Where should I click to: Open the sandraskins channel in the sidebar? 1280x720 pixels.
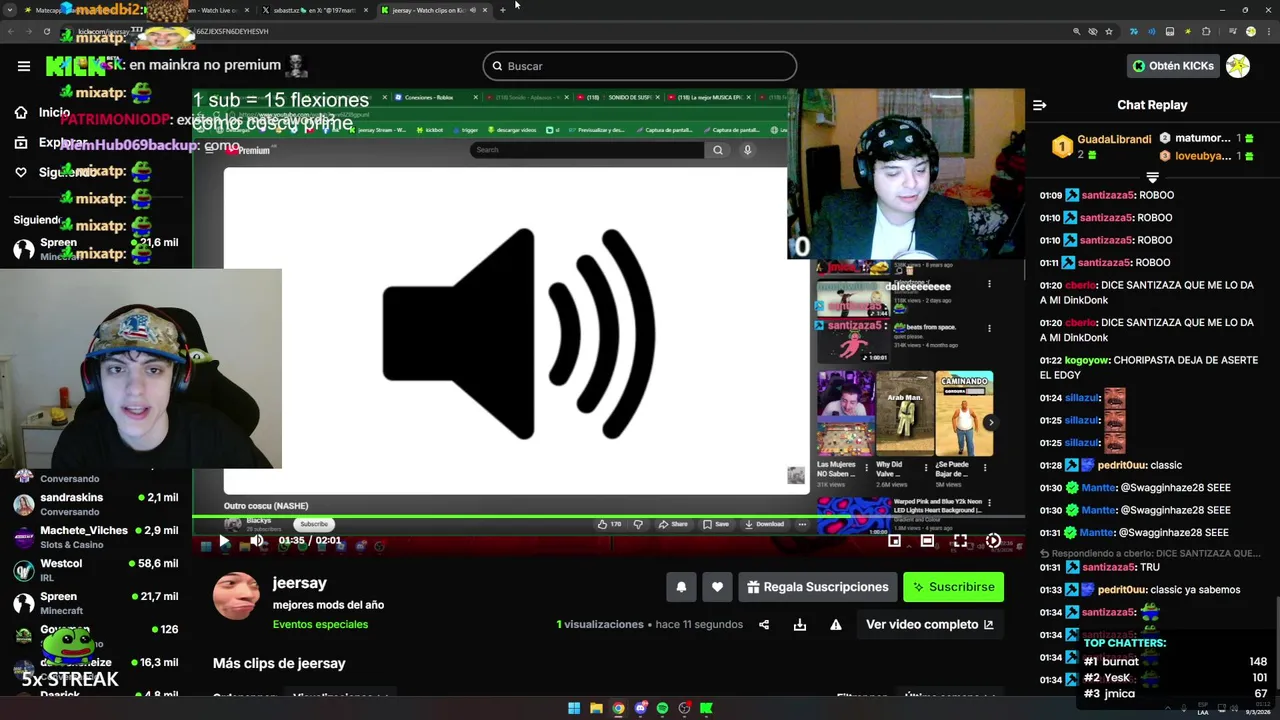coord(97,504)
